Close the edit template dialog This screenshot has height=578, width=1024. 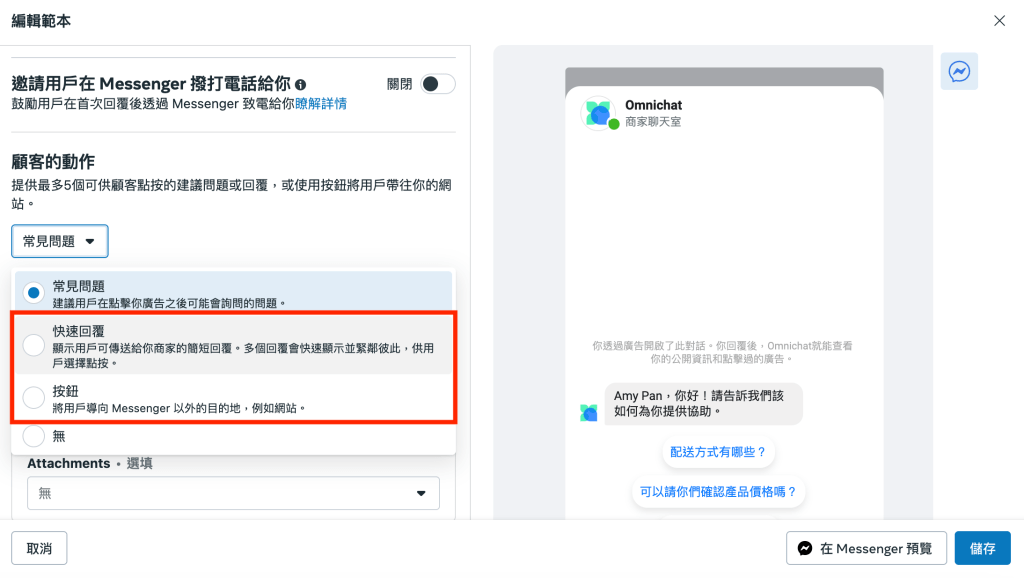tap(998, 21)
